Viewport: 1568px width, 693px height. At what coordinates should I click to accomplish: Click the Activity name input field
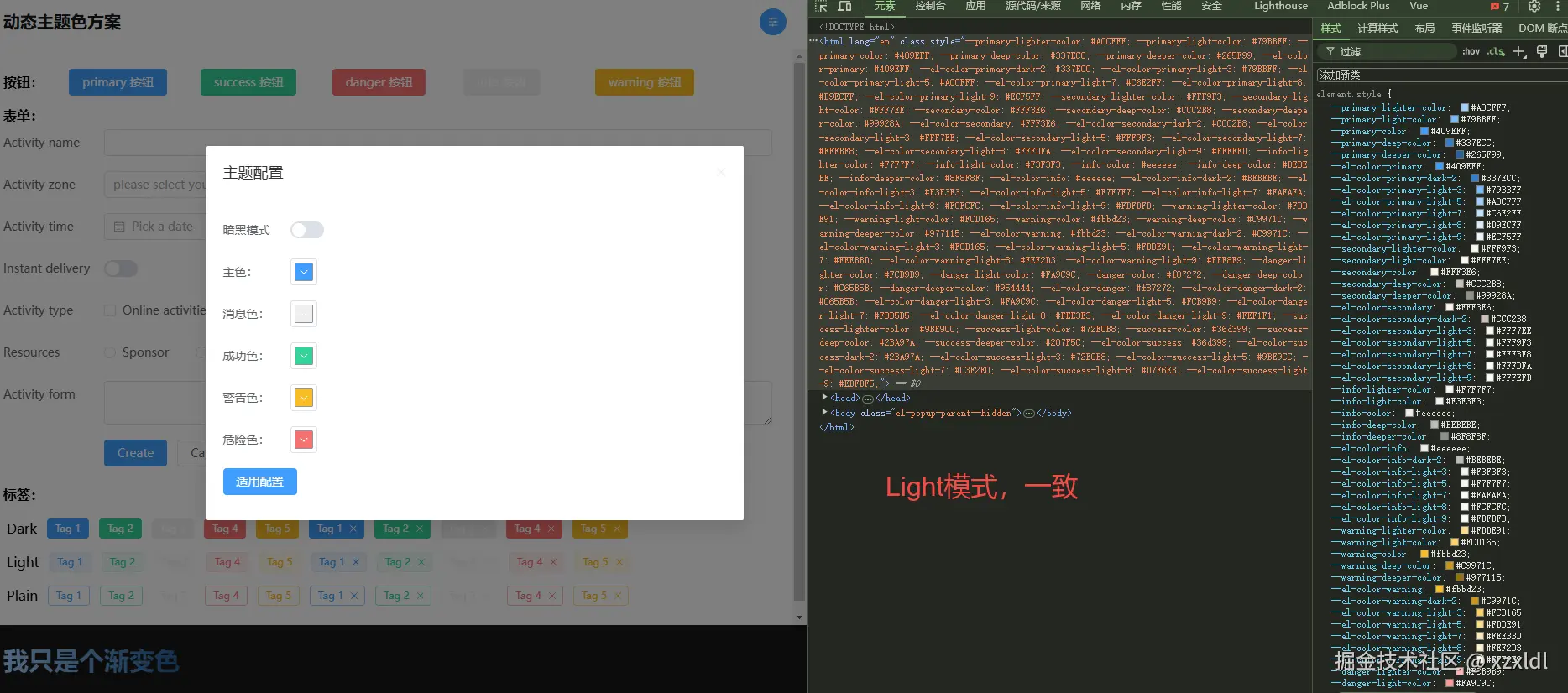[438, 143]
